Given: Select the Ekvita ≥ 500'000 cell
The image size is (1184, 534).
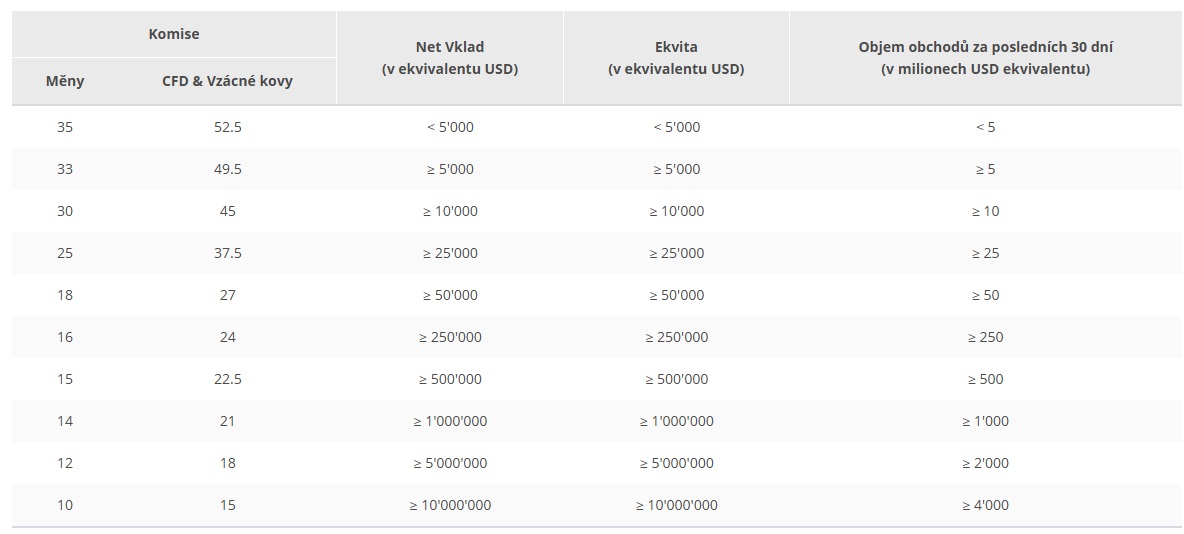Looking at the screenshot, I should [676, 378].
